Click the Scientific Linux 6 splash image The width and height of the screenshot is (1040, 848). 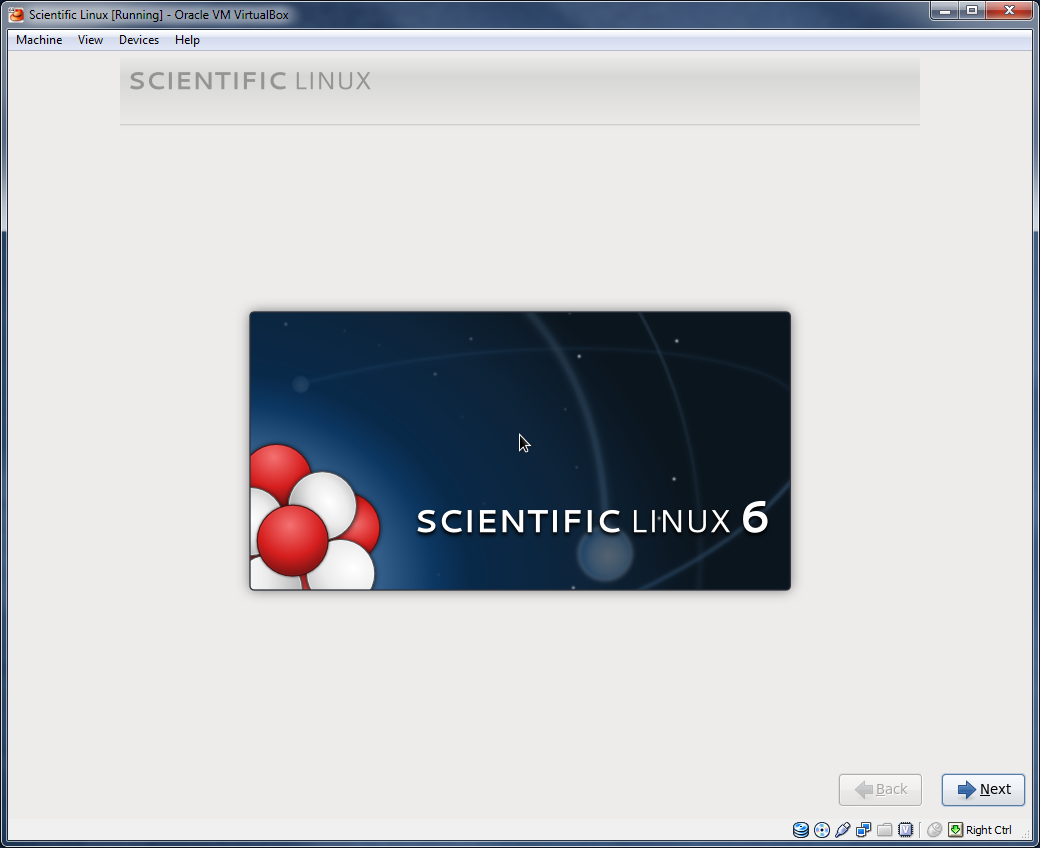coord(520,450)
